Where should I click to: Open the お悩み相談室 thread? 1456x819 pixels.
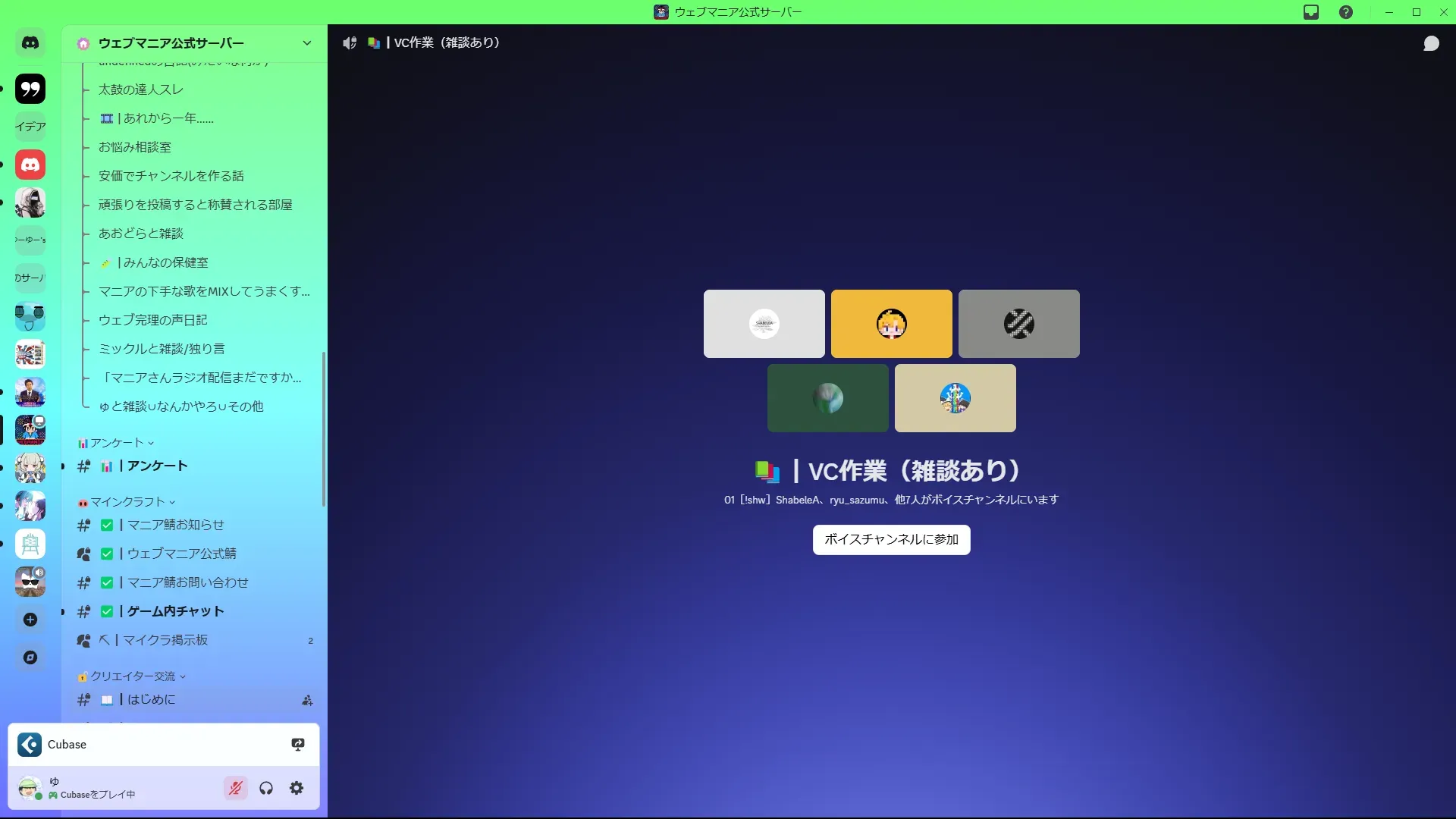[x=135, y=147]
